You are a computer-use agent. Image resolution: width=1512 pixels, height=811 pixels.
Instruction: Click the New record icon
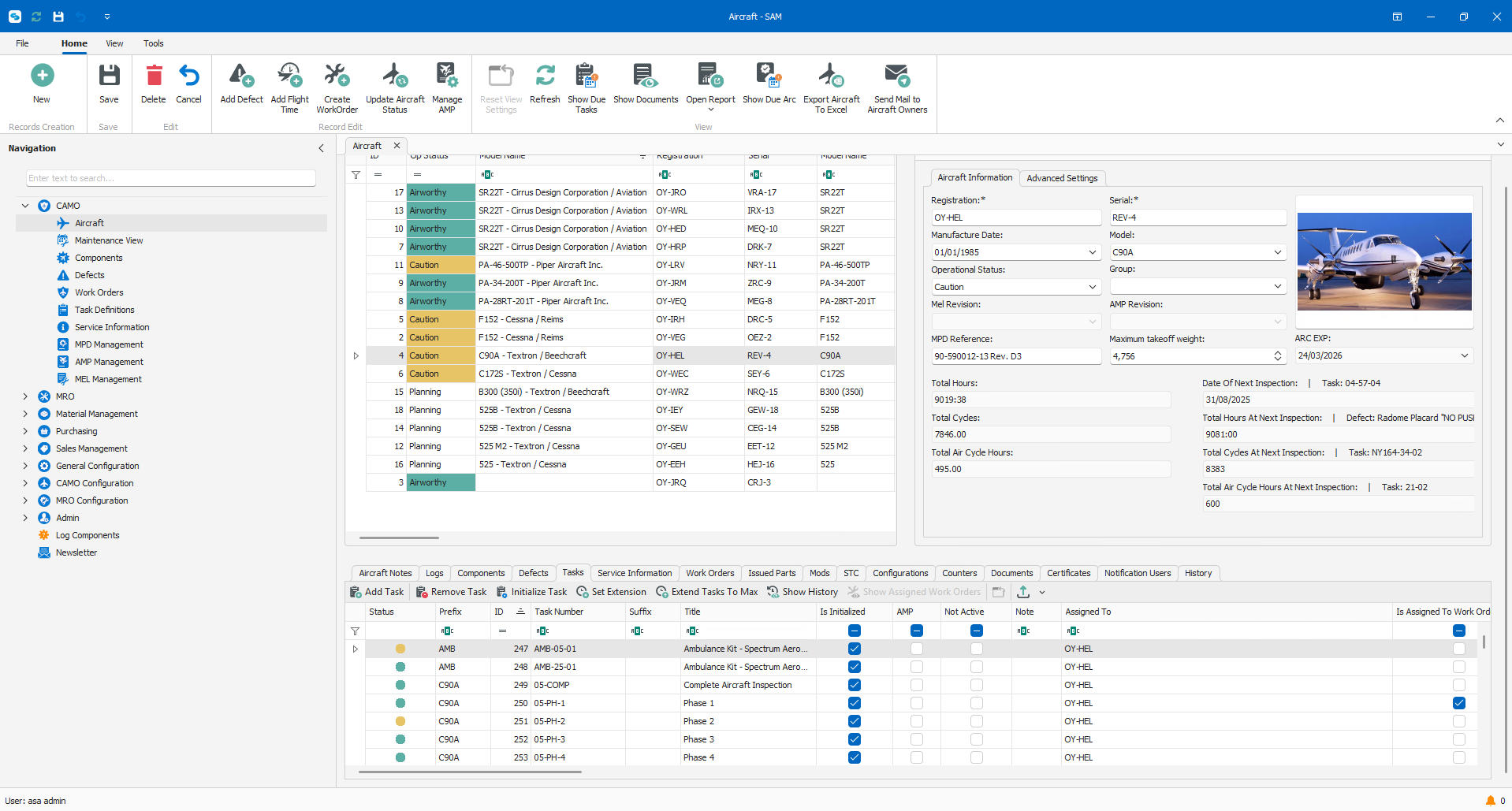coord(42,76)
